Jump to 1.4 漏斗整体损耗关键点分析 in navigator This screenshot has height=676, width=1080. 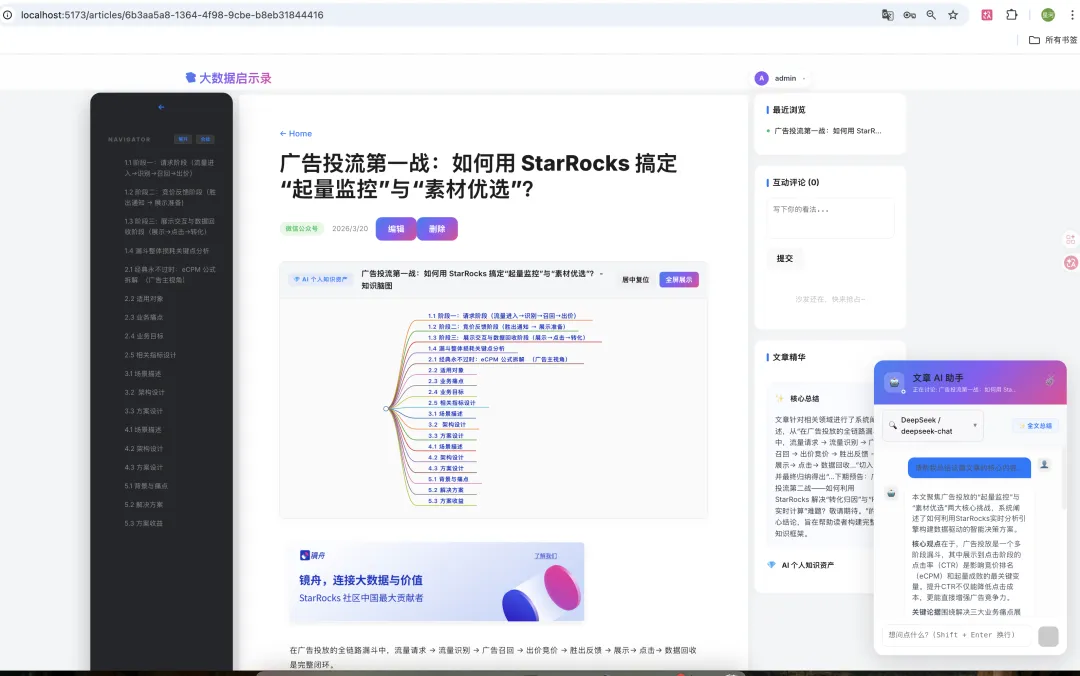[167, 251]
